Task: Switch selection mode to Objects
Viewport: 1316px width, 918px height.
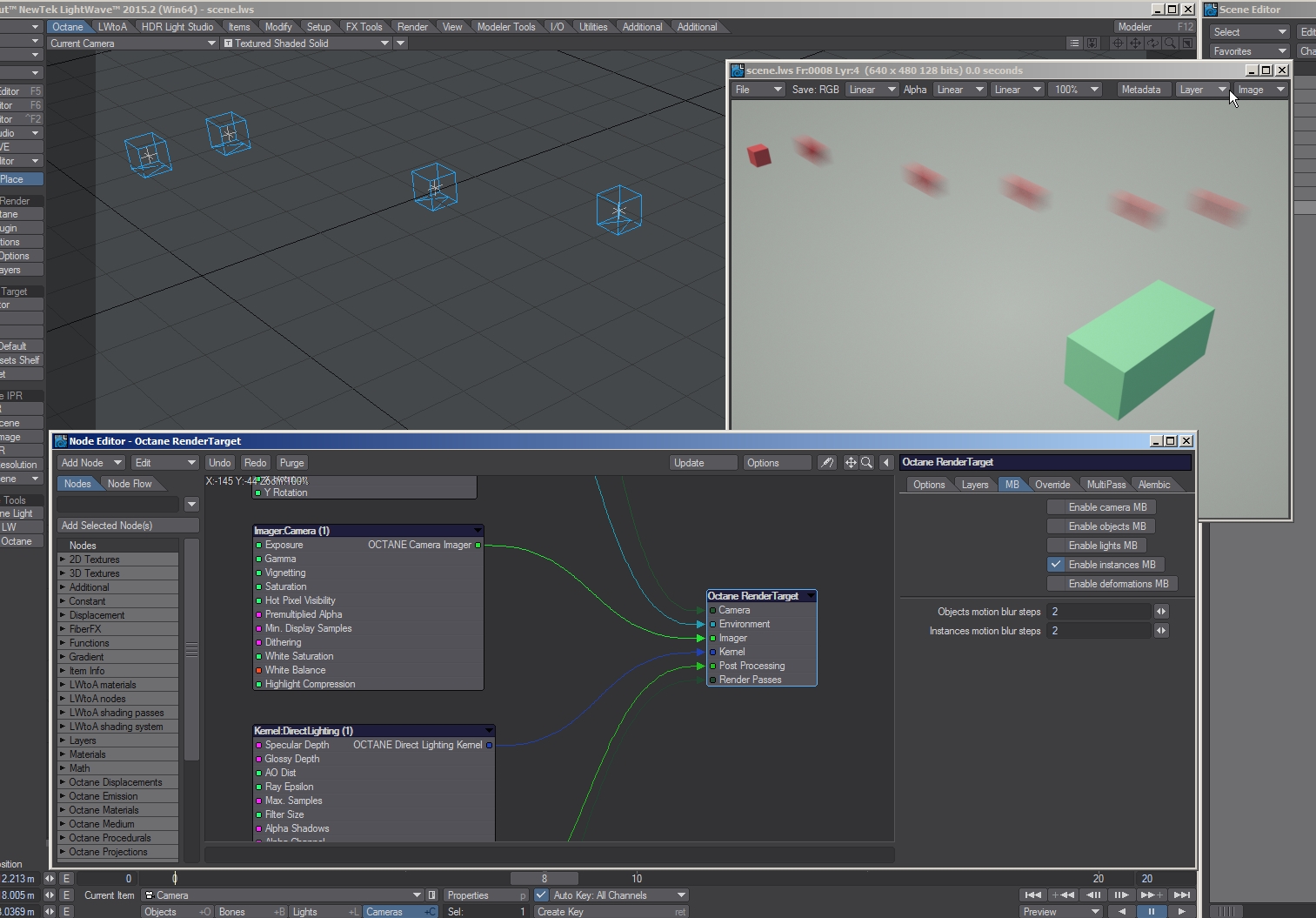Action: (177, 912)
